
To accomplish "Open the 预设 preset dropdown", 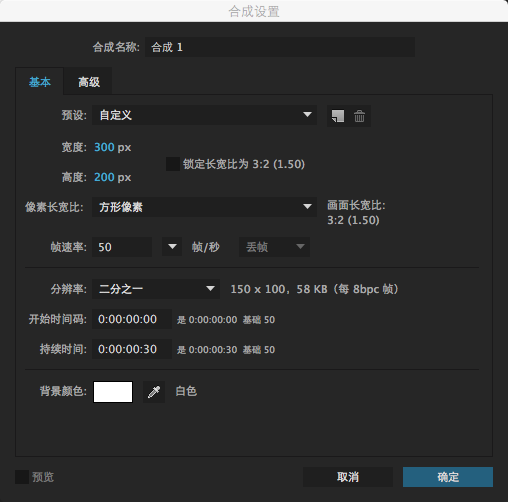I will [204, 115].
